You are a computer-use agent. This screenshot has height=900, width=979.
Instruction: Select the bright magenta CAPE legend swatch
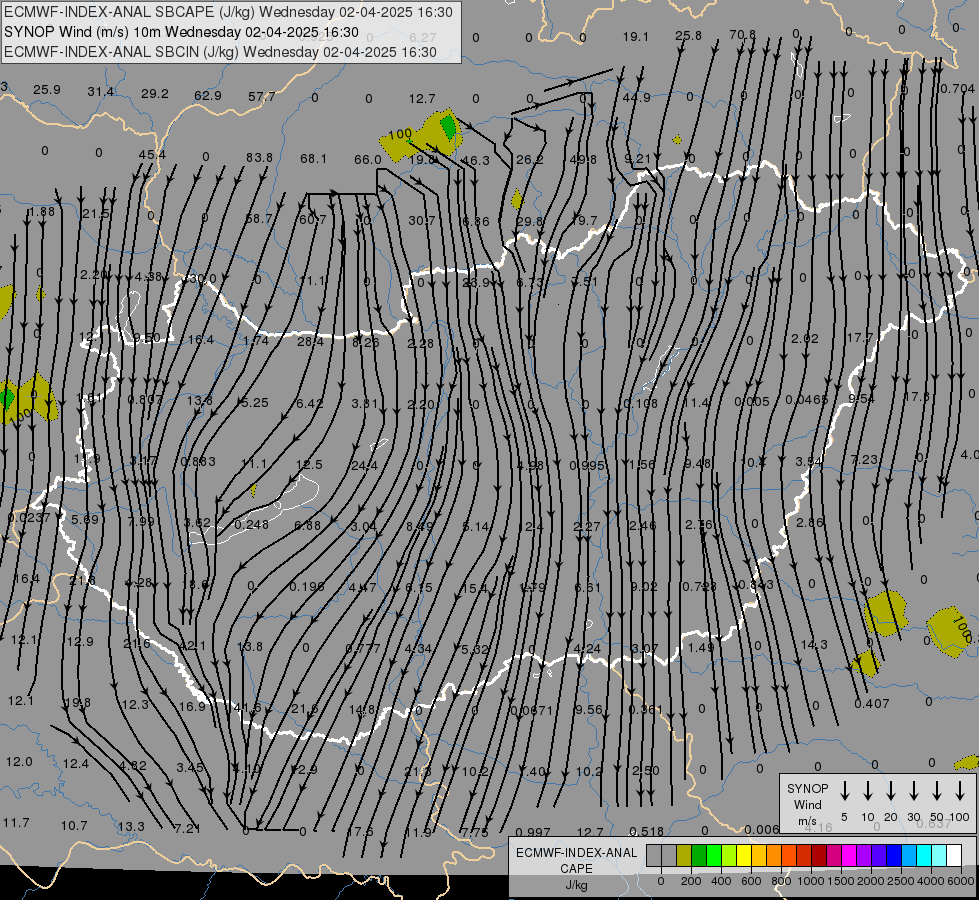click(x=849, y=855)
